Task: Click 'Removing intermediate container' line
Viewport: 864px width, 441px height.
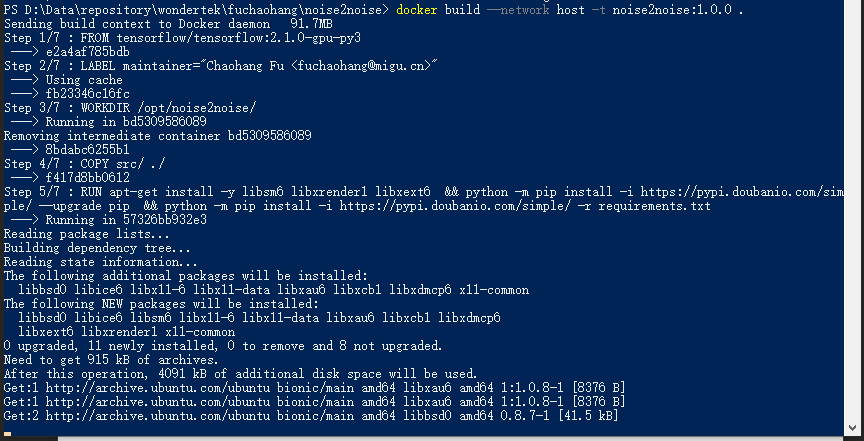Action: [x=158, y=136]
